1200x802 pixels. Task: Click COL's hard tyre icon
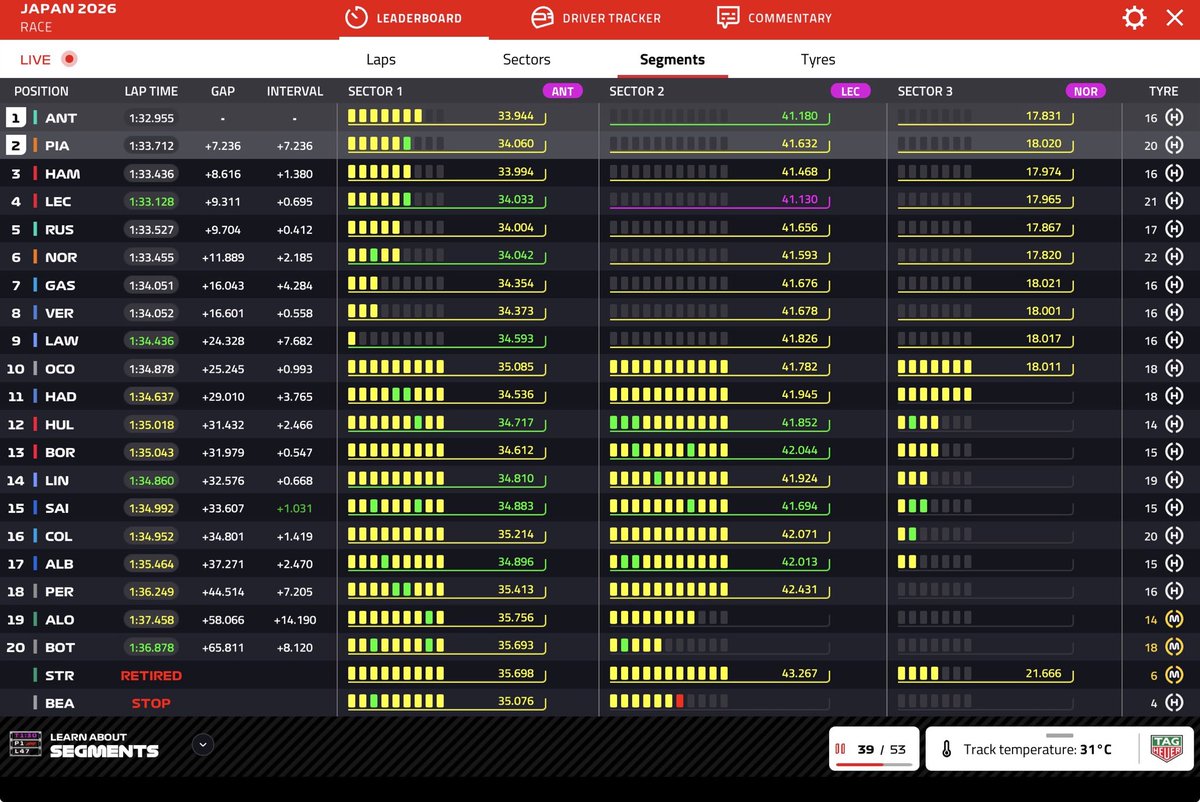tap(1176, 537)
